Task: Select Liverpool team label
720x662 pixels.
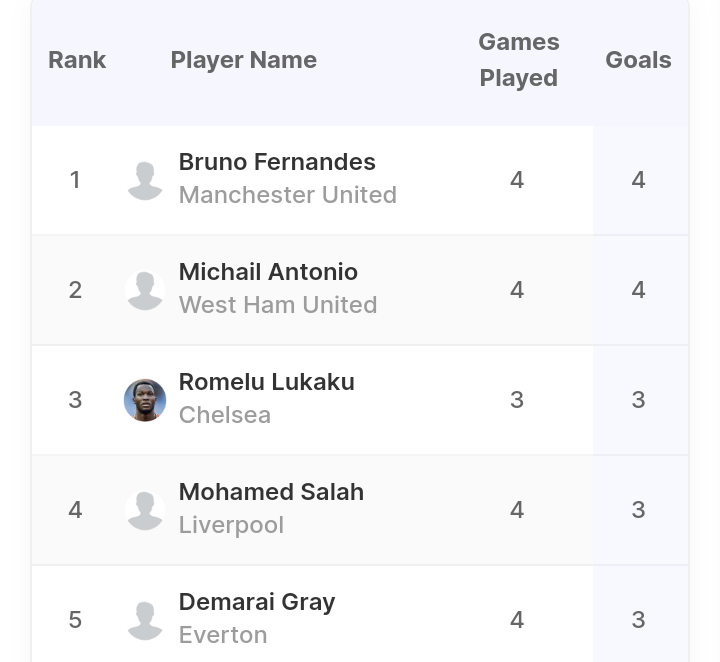Action: (231, 525)
